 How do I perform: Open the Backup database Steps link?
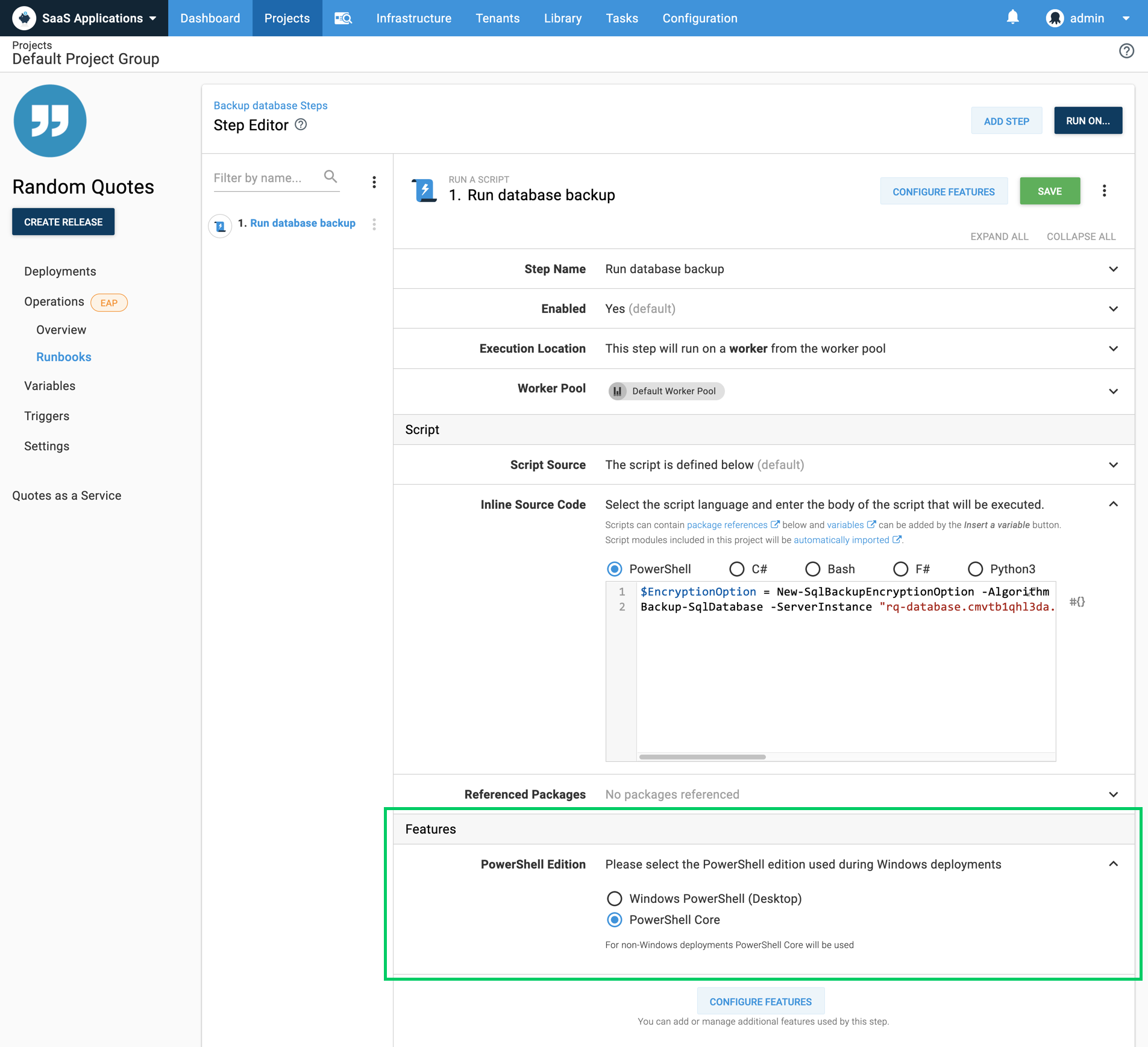click(x=271, y=105)
